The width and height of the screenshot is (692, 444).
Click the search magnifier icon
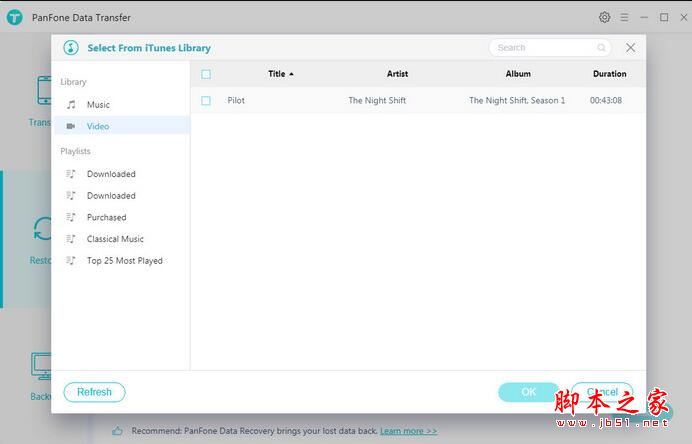pyautogui.click(x=601, y=47)
